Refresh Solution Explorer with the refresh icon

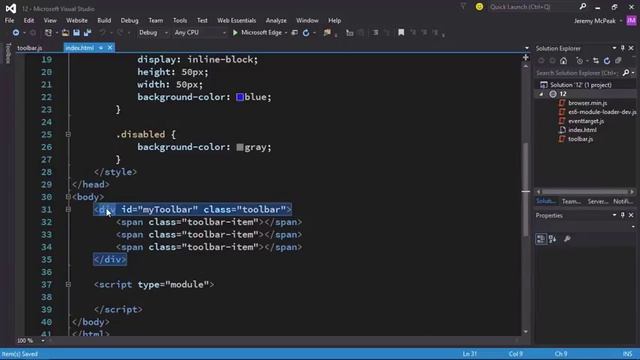pyautogui.click(x=607, y=61)
